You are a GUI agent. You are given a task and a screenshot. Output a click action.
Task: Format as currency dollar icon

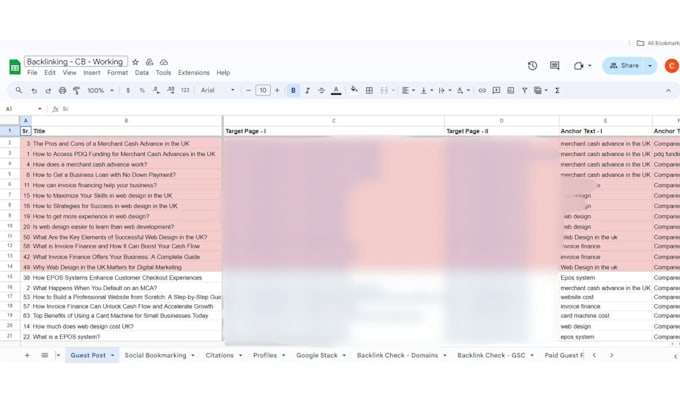click(128, 91)
